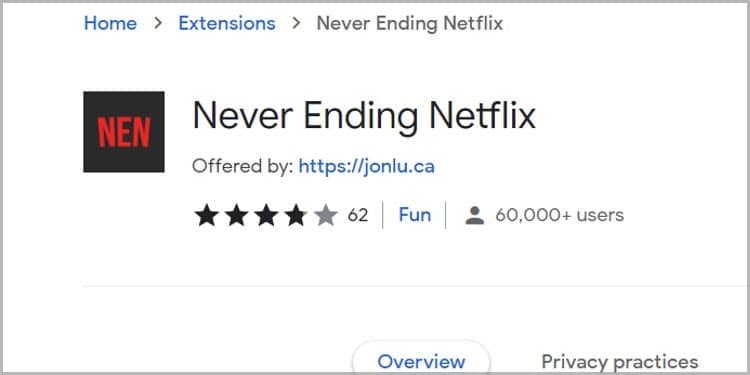The width and height of the screenshot is (750, 375).
Task: Click the second rating star
Action: pos(236,216)
